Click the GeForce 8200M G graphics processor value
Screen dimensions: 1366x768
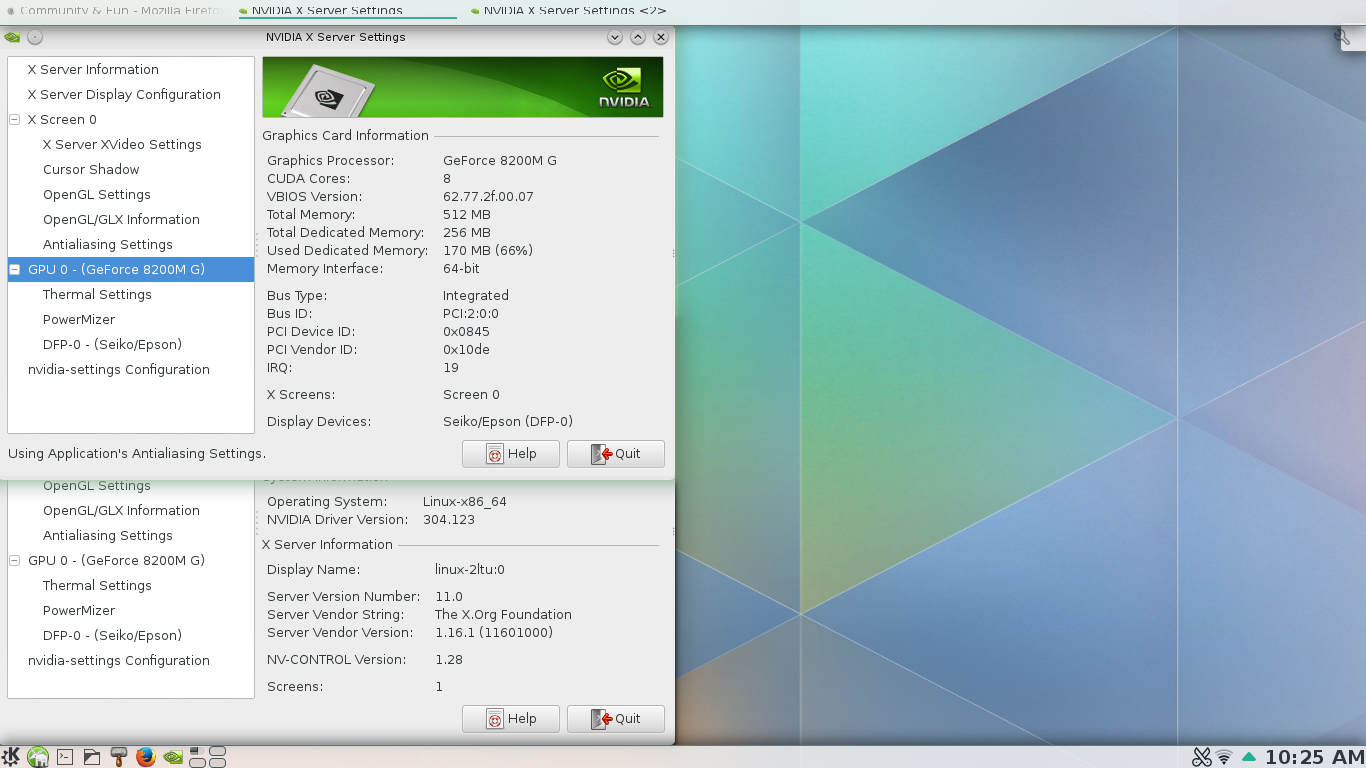coord(500,160)
